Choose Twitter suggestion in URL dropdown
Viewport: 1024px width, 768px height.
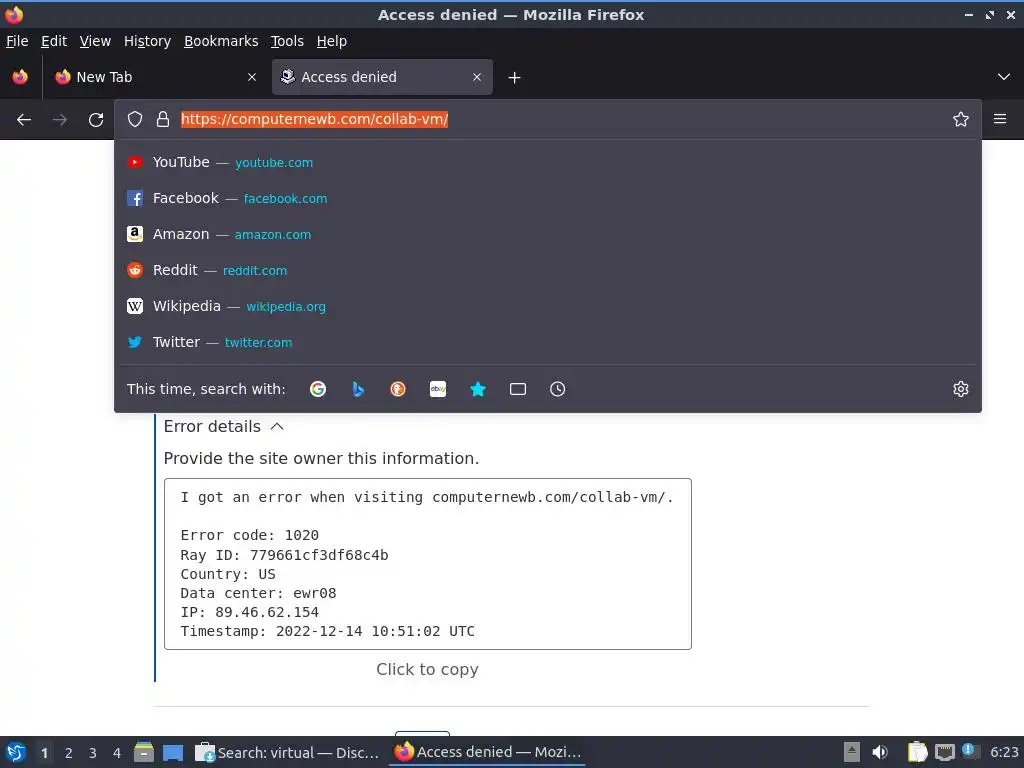pos(548,342)
